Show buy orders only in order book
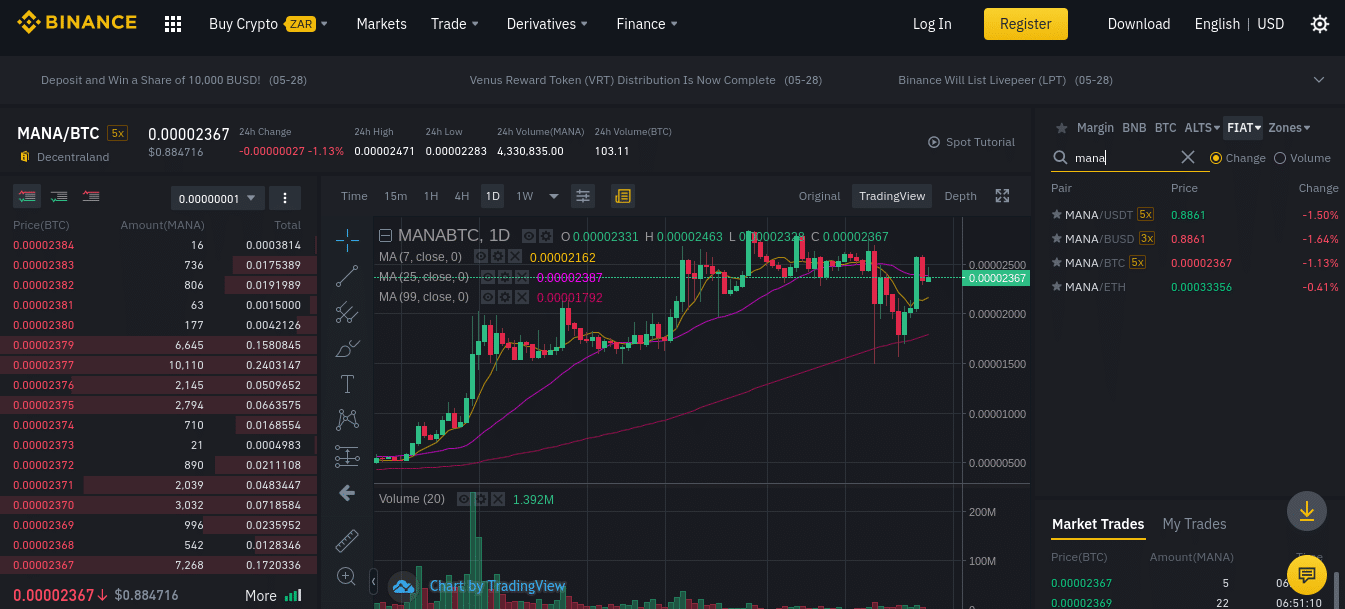This screenshot has height=609, width=1345. point(59,197)
